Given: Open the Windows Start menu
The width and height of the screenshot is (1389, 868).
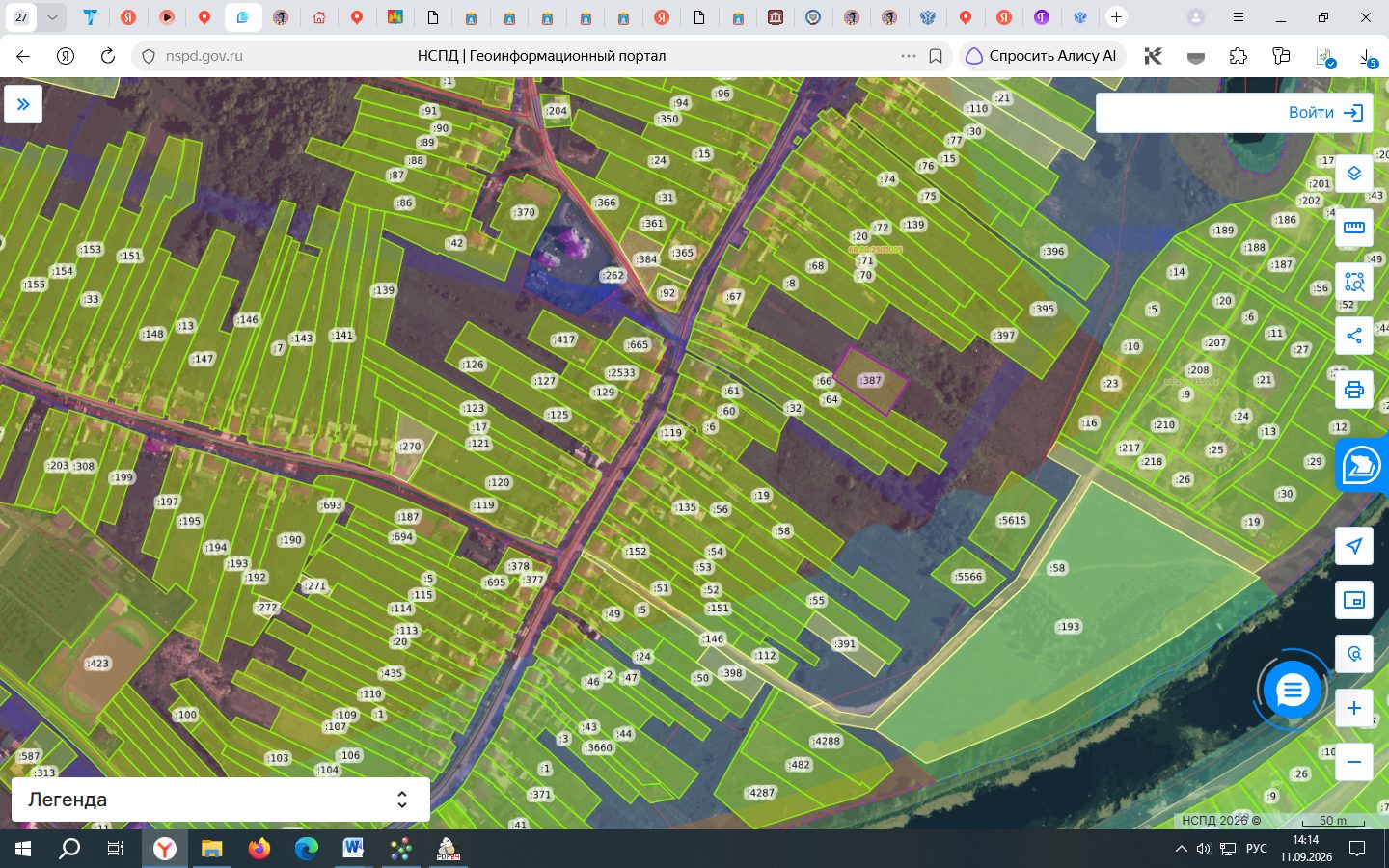Looking at the screenshot, I should pos(23,849).
